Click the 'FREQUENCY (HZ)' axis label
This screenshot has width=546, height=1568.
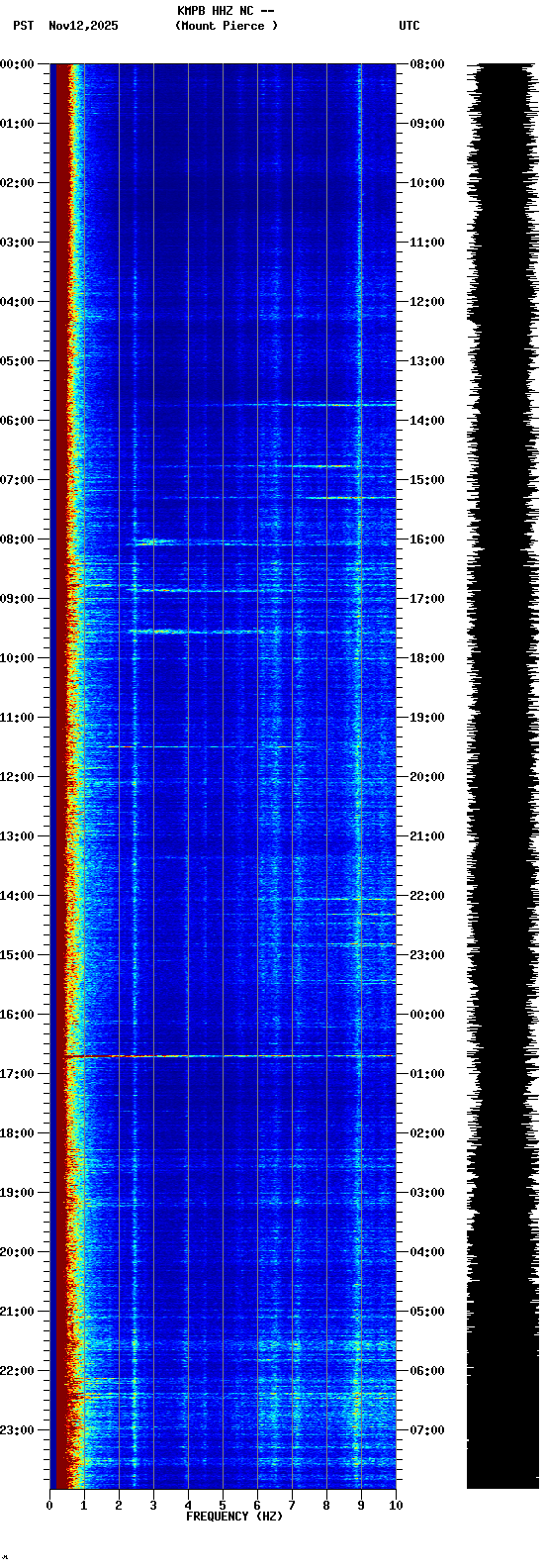coord(234,1517)
